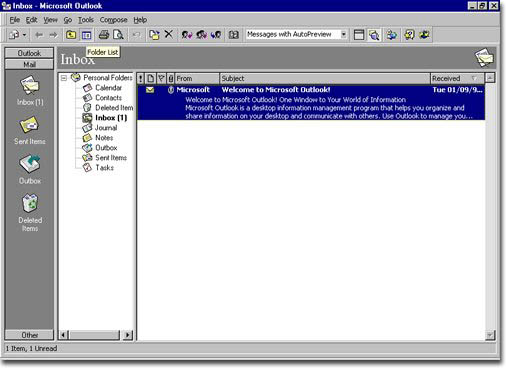Sort by the Flag Status column header
This screenshot has height=370, width=510.
pos(161,78)
